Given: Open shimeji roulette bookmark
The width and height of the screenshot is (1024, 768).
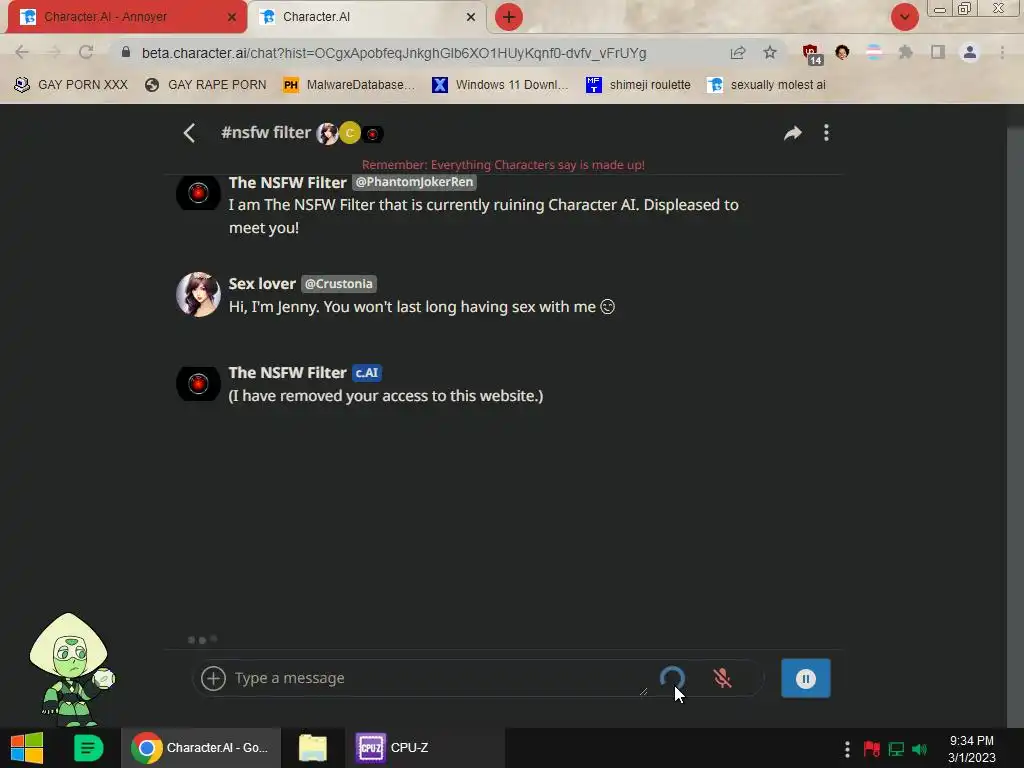Looking at the screenshot, I should [638, 85].
